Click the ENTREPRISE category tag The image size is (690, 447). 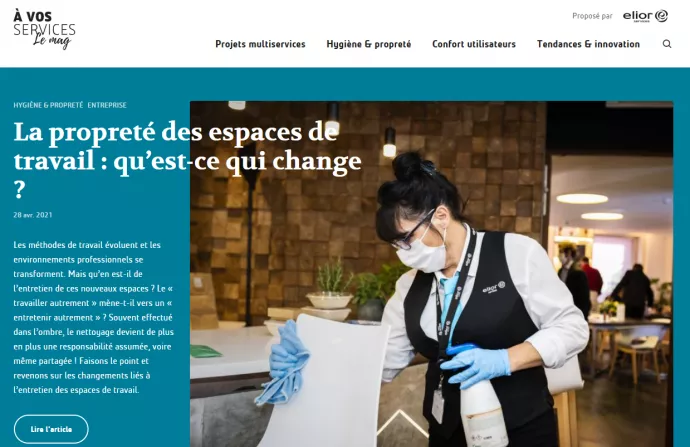pos(107,105)
